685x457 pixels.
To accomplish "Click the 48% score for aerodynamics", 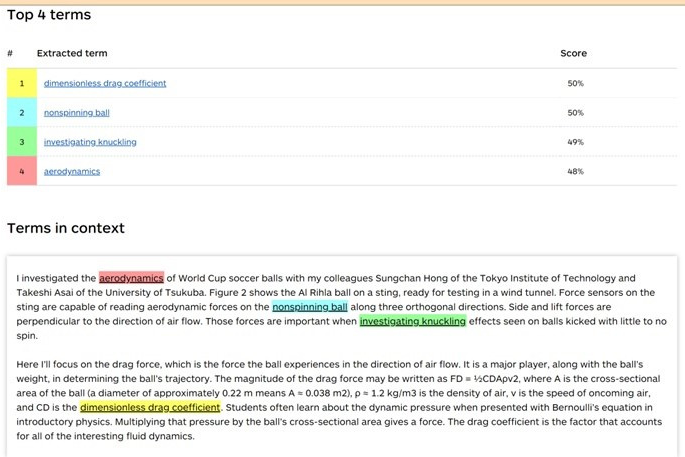I will coord(575,171).
